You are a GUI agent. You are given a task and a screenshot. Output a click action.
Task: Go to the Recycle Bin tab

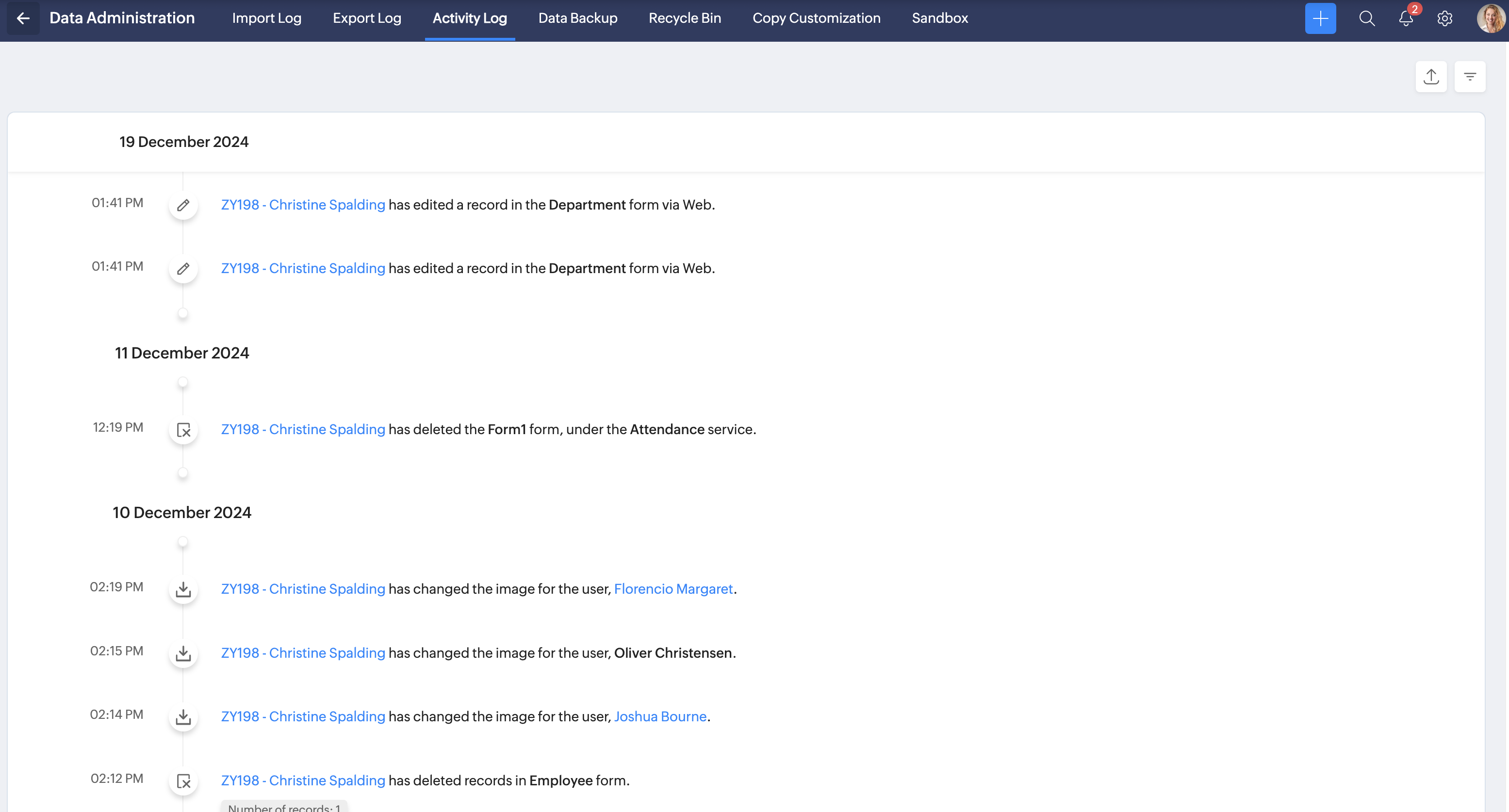685,18
